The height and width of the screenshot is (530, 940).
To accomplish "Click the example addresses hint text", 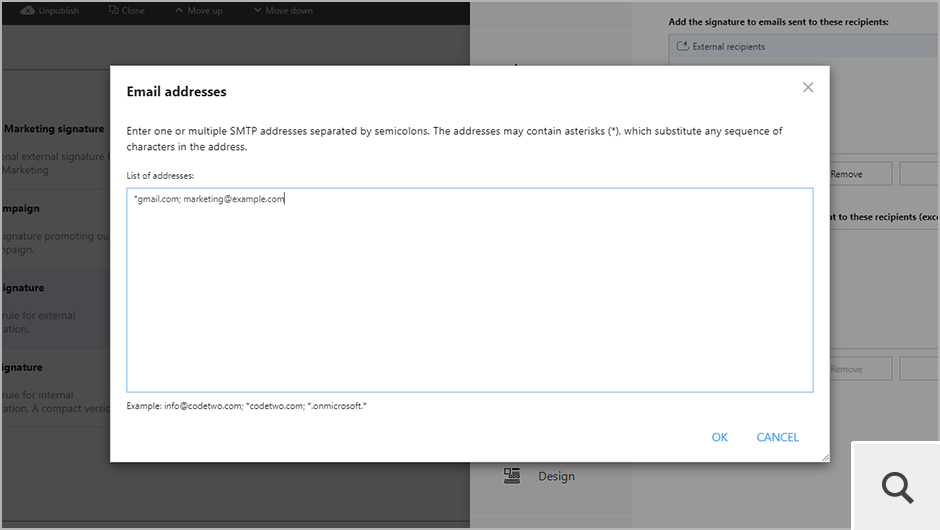I will pos(246,406).
